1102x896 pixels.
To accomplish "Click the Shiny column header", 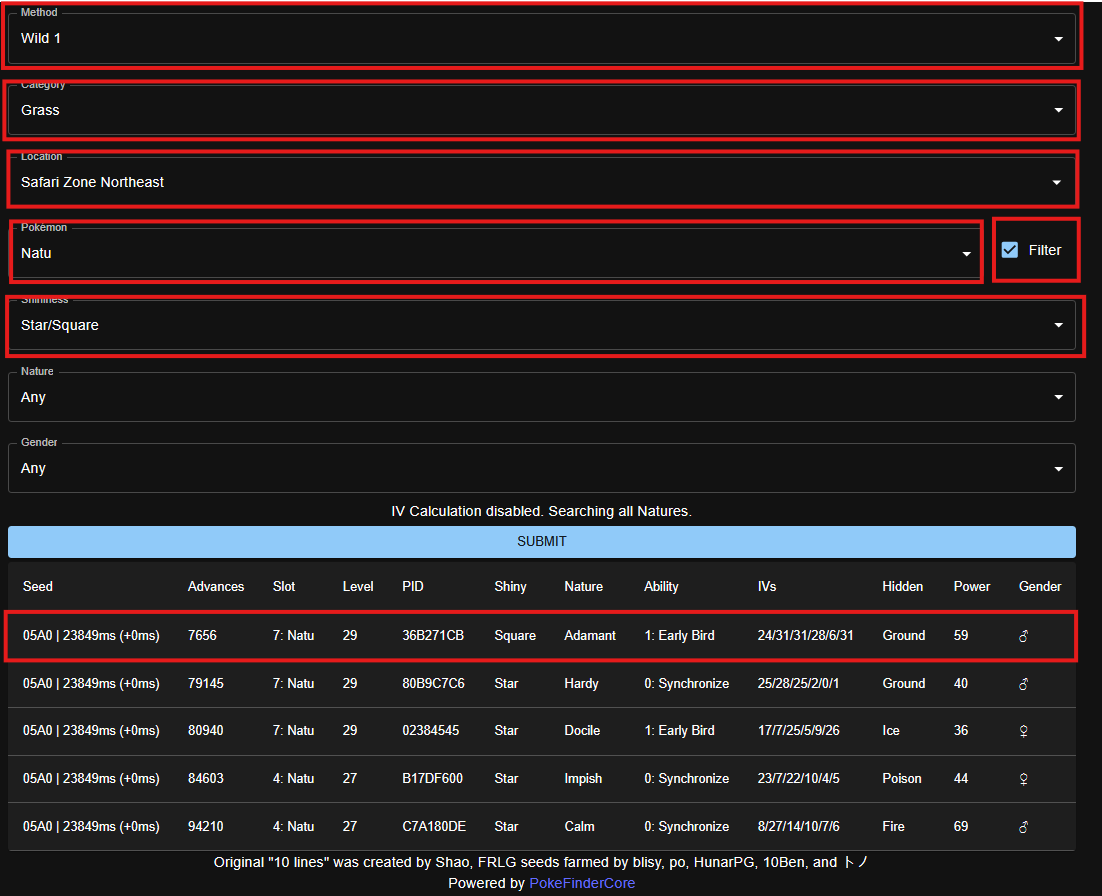I will 510,587.
